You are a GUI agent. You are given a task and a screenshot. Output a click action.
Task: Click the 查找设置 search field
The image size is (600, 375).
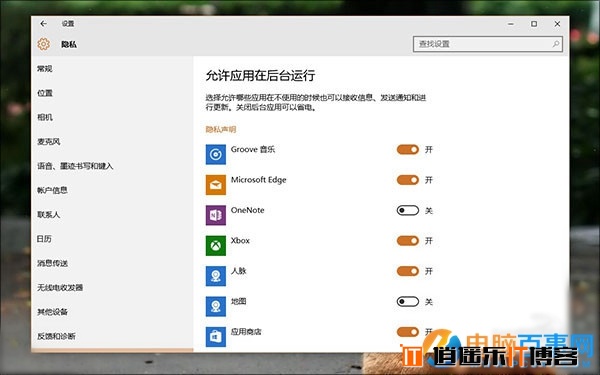coord(488,44)
